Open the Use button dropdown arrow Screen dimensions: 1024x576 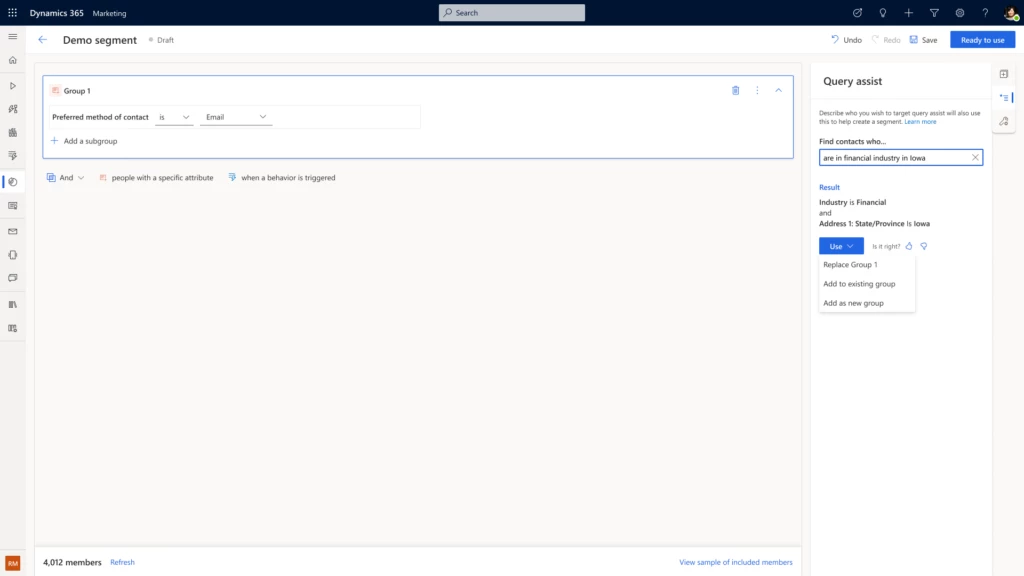click(852, 246)
